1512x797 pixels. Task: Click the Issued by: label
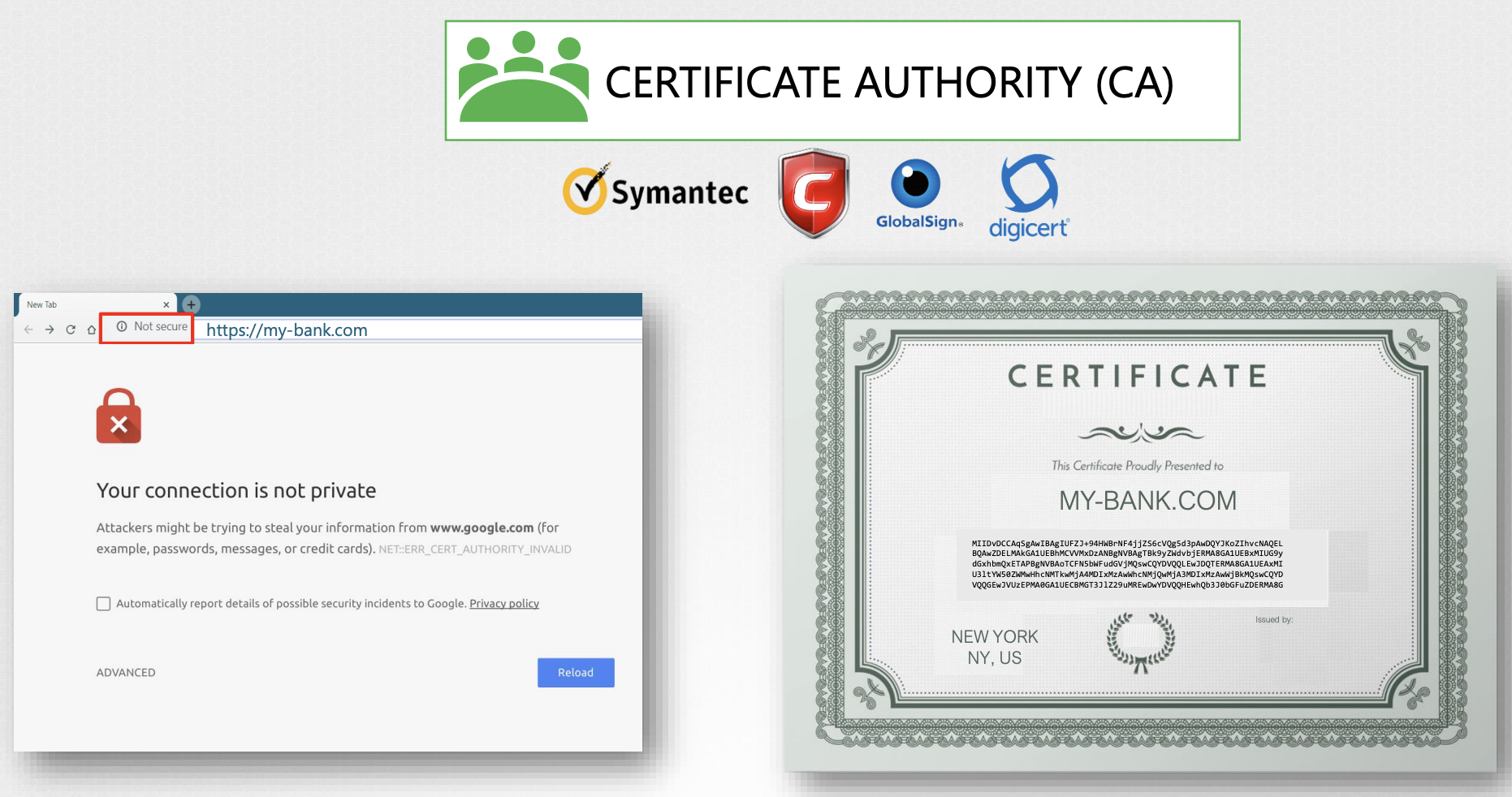coord(1274,619)
